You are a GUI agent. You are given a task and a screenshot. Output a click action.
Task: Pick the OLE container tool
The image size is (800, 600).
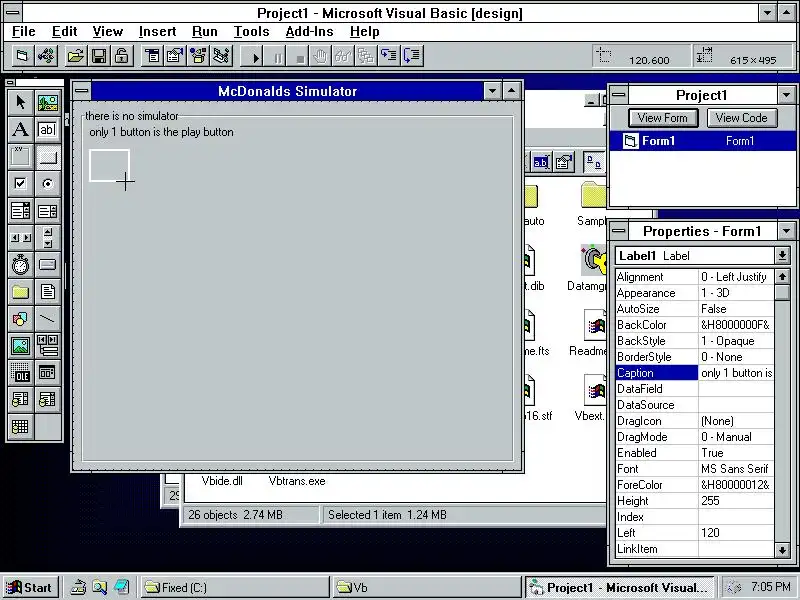(x=20, y=373)
